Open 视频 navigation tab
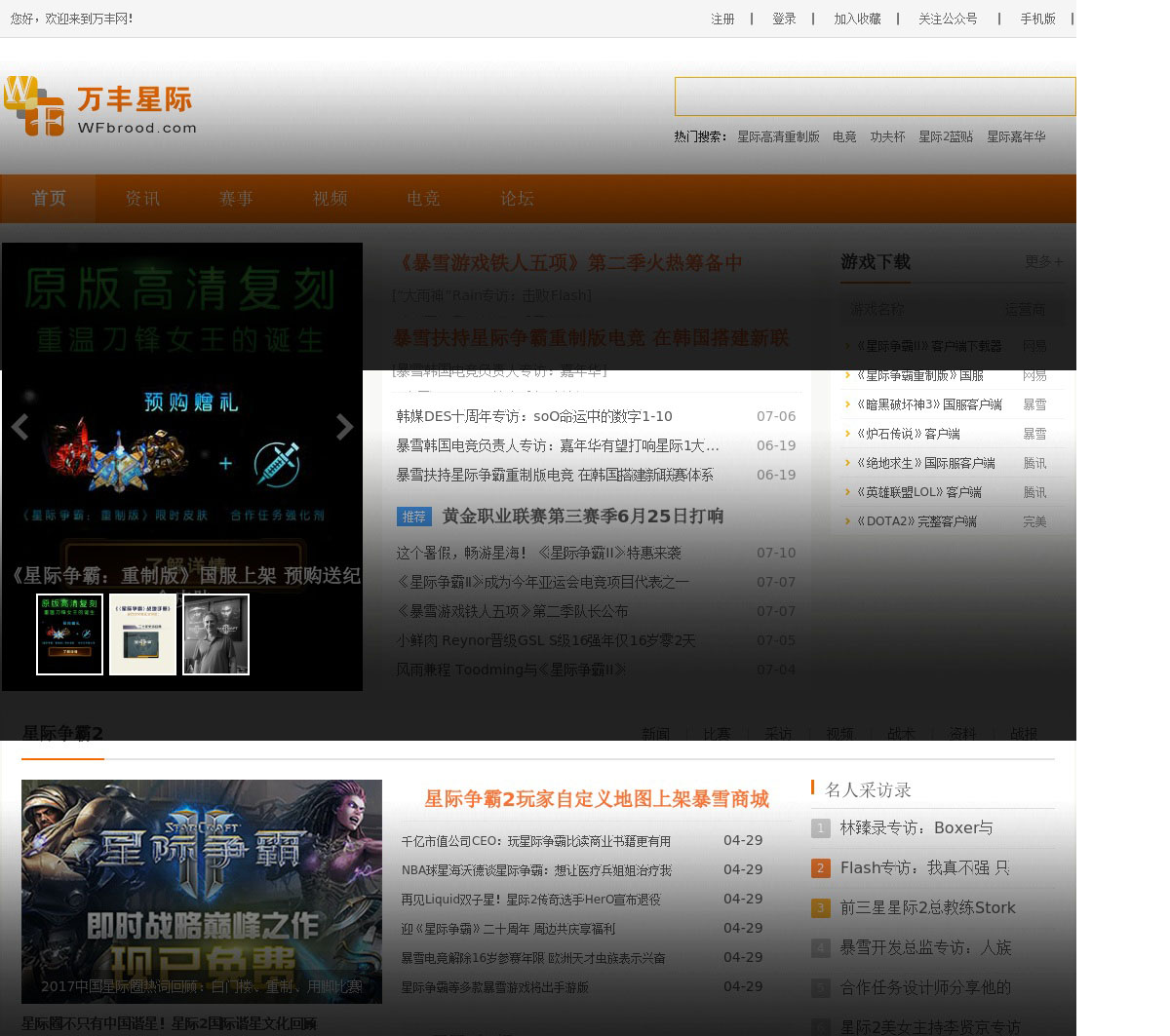The image size is (1170, 1036). click(x=331, y=199)
